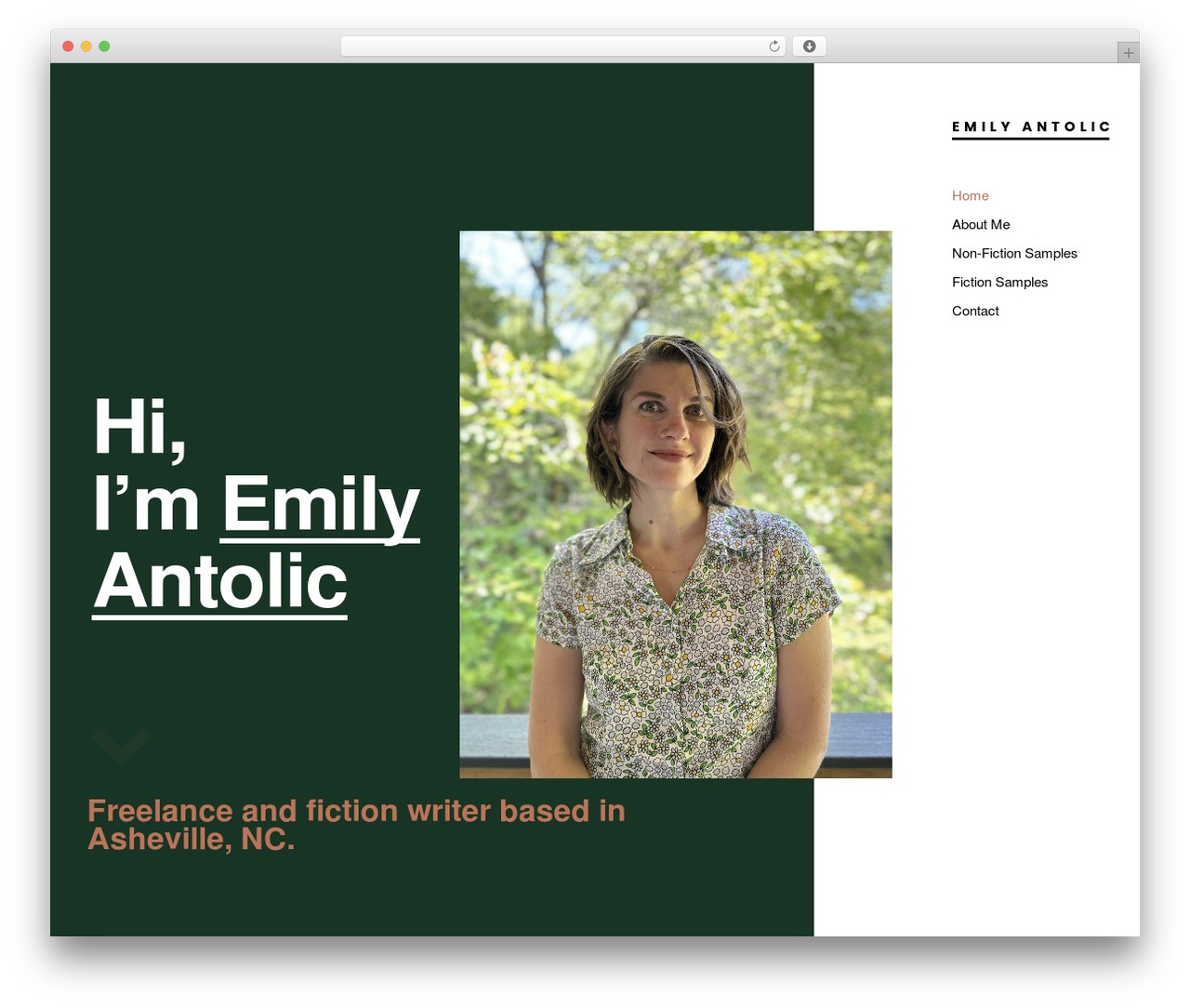1190x1008 pixels.
Task: Select Contact in the side menu
Action: [x=975, y=311]
